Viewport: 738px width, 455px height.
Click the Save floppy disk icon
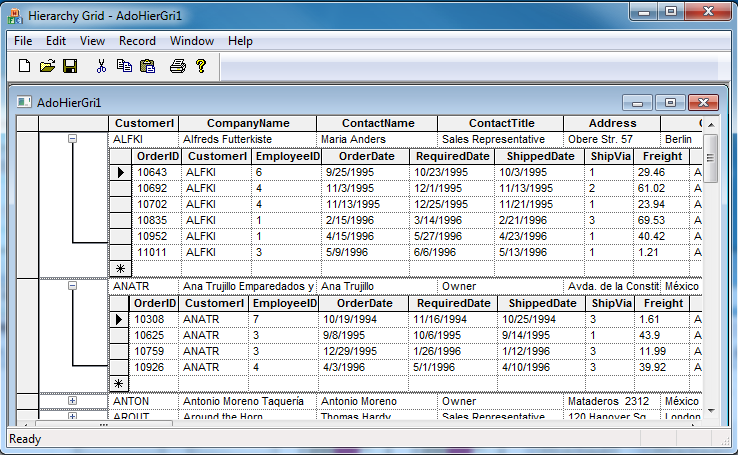tap(70, 67)
